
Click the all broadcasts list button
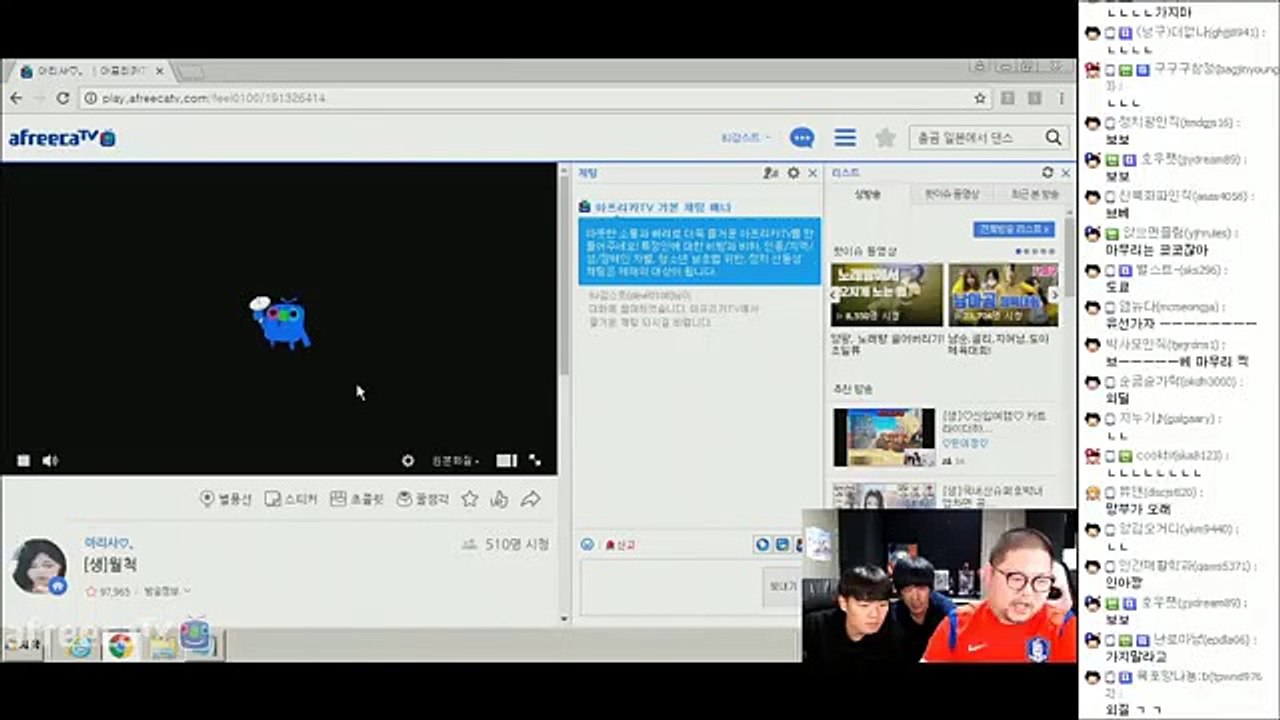1014,229
